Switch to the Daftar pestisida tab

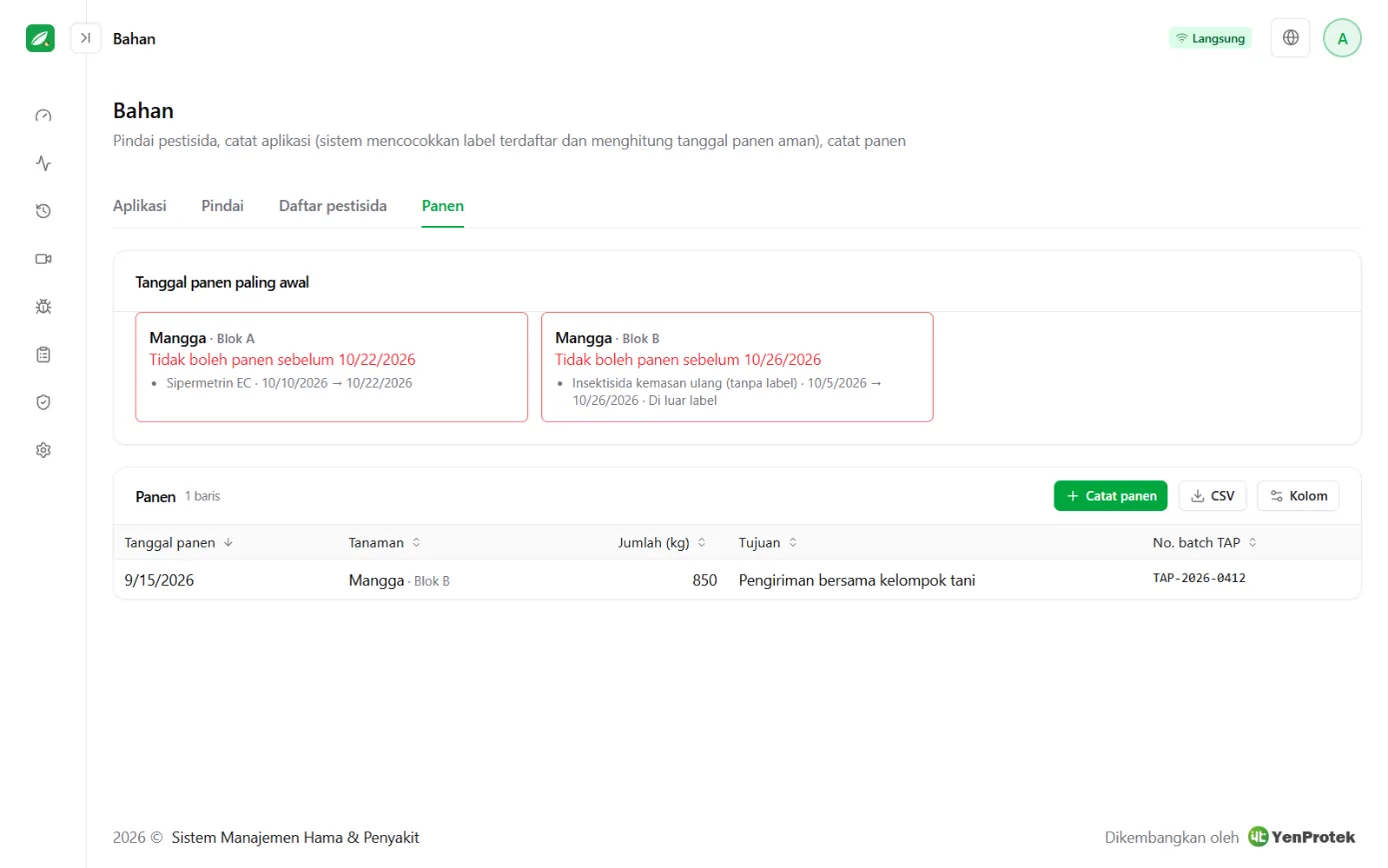pos(333,206)
